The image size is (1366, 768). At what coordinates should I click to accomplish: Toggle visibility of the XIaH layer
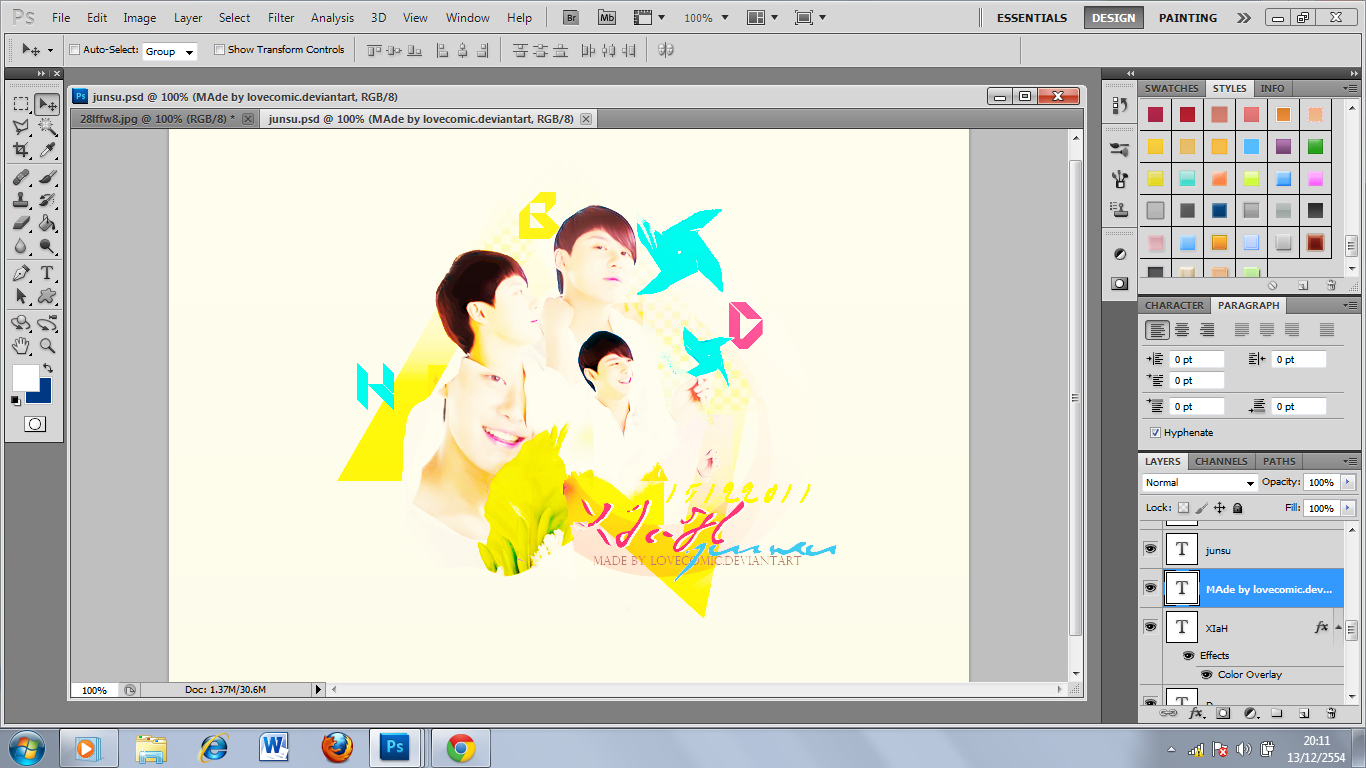point(1150,627)
